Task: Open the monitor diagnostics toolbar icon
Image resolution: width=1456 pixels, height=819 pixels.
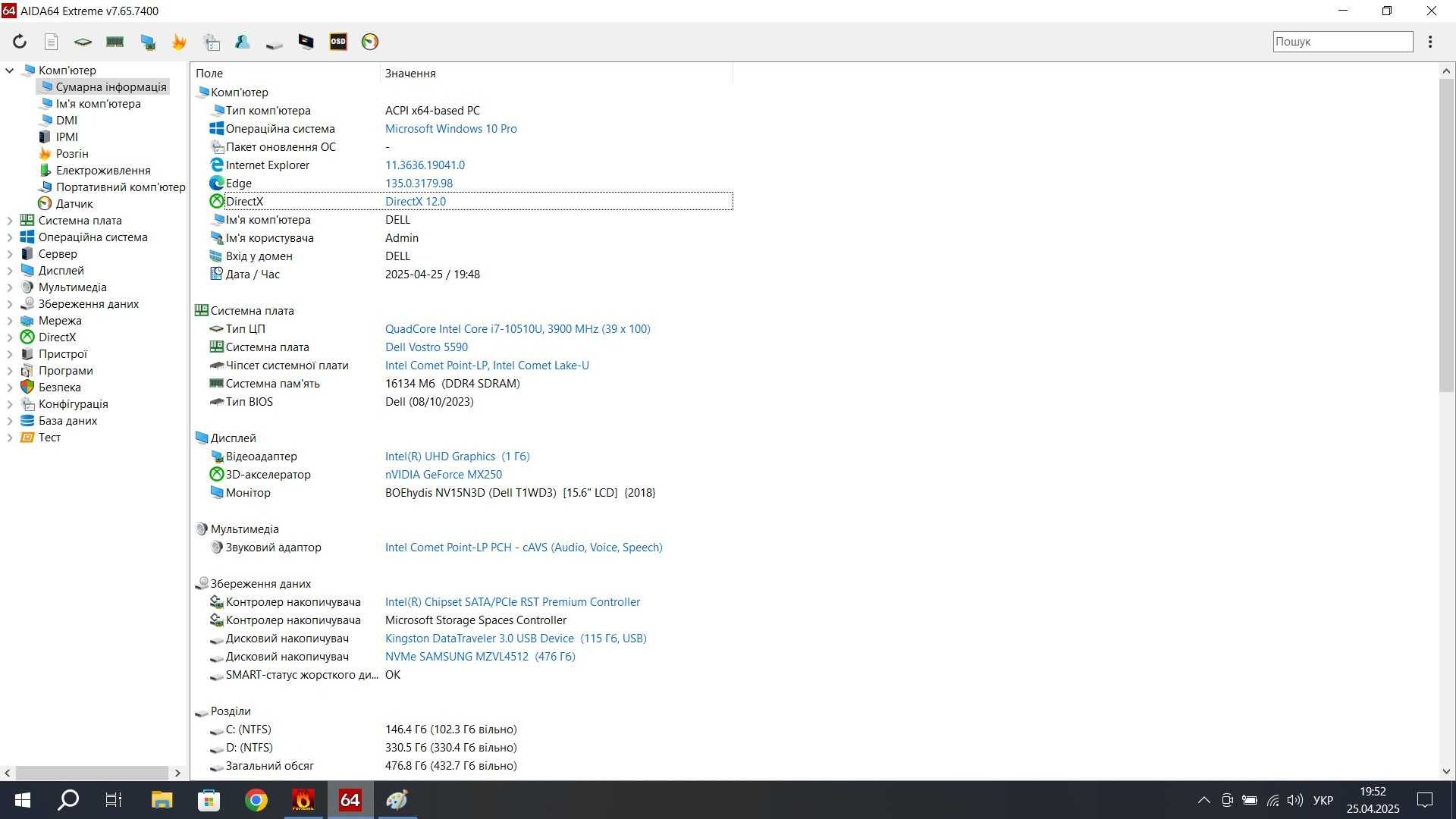Action: 306,42
